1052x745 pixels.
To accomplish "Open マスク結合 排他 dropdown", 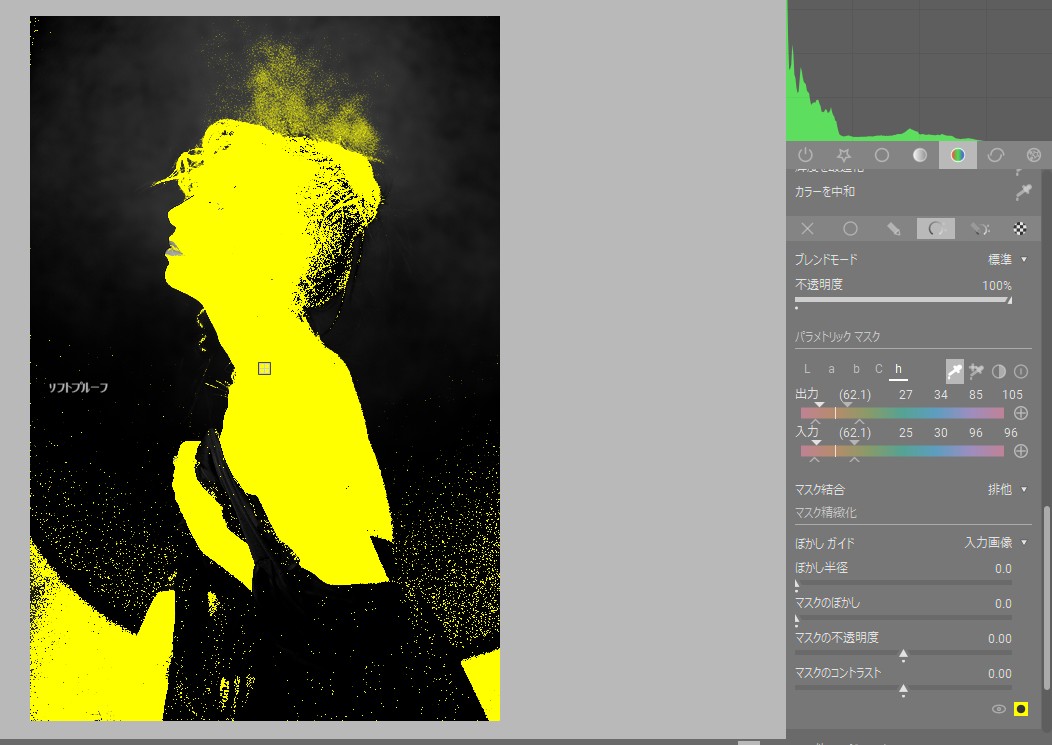I will pos(1007,490).
